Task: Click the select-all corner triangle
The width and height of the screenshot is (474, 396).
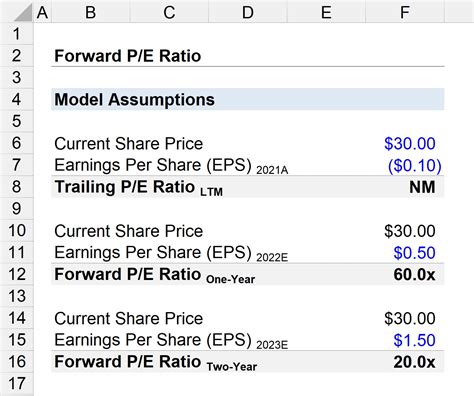Action: [x=22, y=12]
